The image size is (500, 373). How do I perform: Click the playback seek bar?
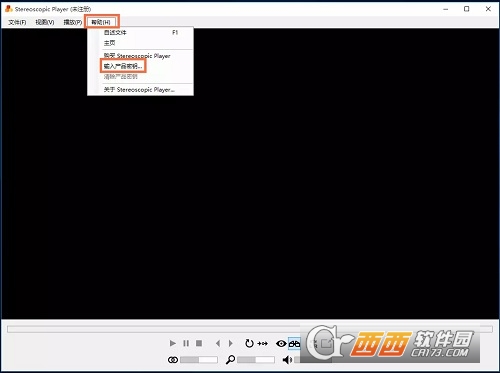pyautogui.click(x=250, y=329)
